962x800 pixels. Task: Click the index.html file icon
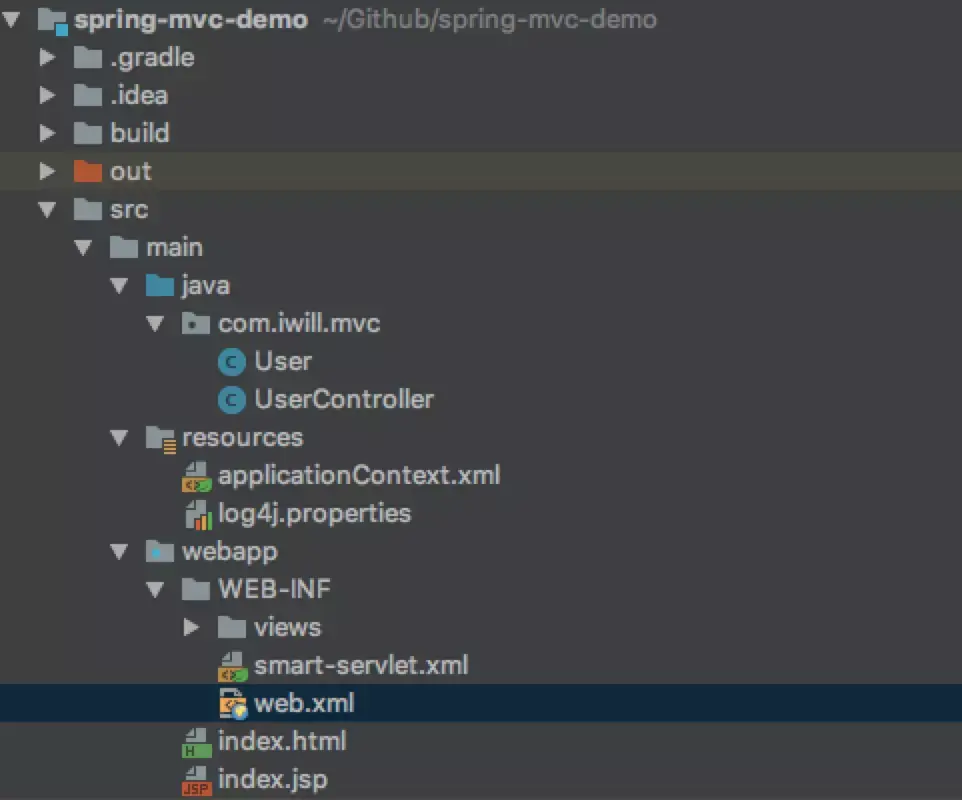(x=197, y=743)
